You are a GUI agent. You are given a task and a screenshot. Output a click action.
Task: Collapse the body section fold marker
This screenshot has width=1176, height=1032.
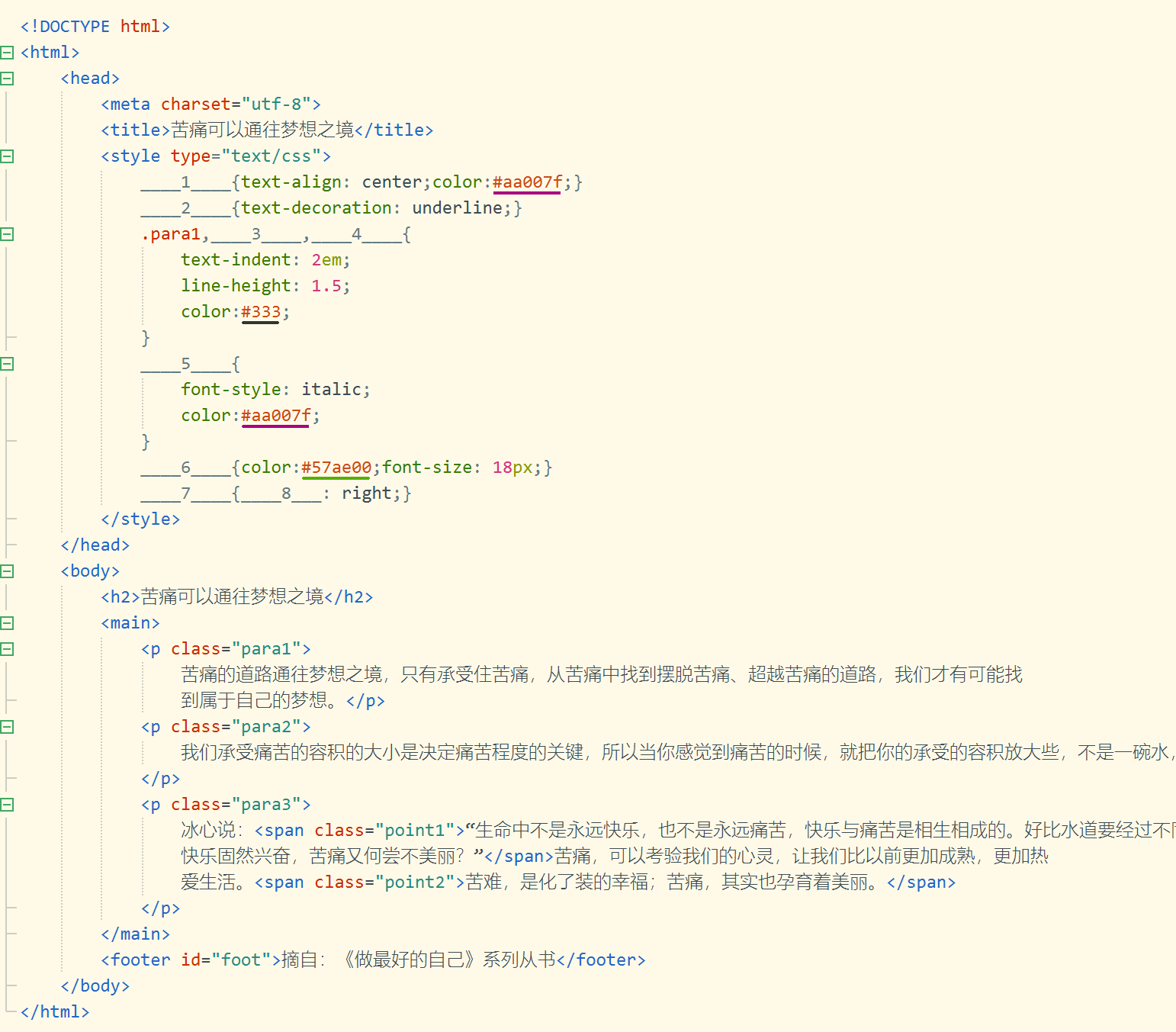click(7, 571)
